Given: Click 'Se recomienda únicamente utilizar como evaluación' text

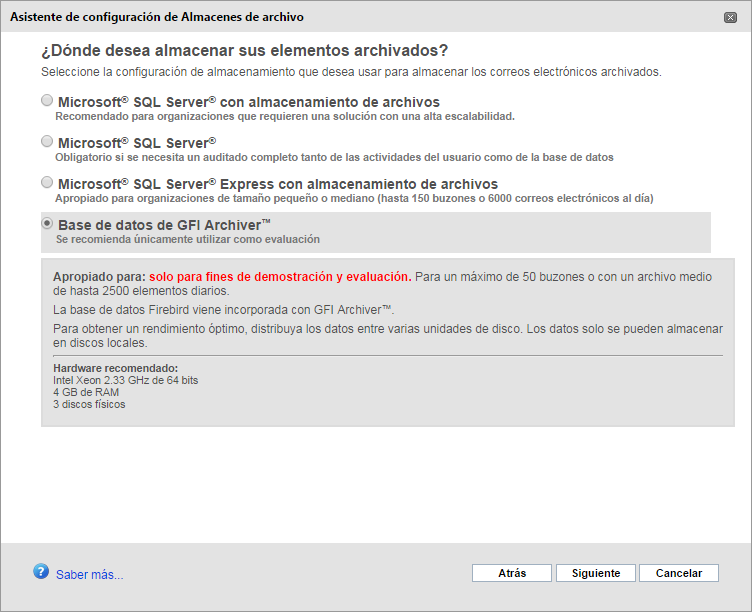Looking at the screenshot, I should pos(188,239).
